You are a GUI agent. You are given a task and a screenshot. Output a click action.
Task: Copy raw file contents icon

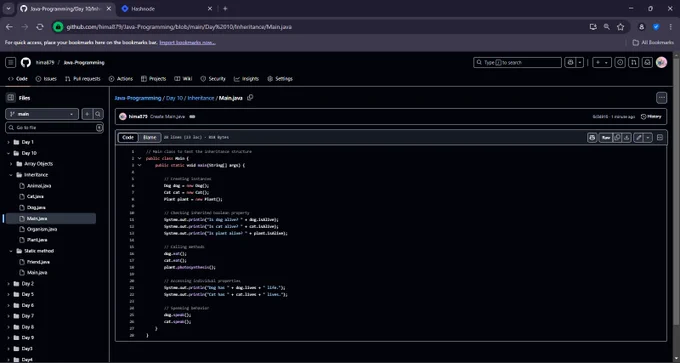[x=617, y=137]
